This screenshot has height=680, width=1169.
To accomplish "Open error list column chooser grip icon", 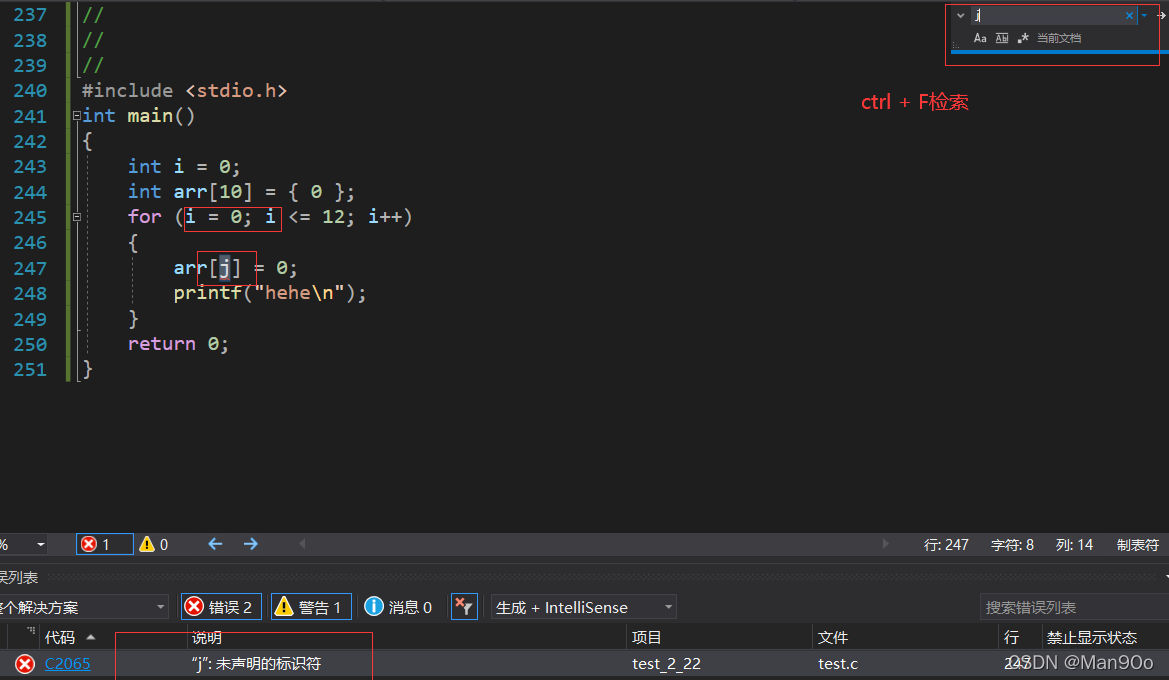I will coord(31,632).
